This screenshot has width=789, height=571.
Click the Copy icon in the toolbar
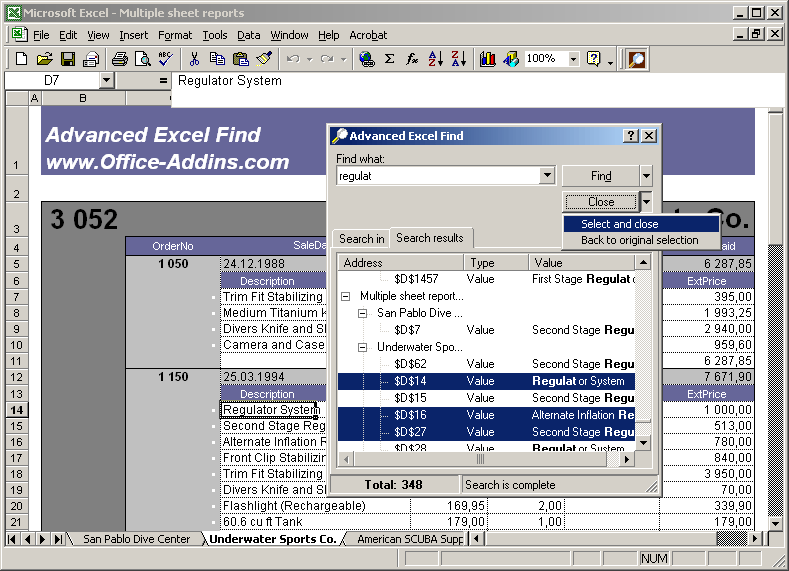click(x=217, y=59)
